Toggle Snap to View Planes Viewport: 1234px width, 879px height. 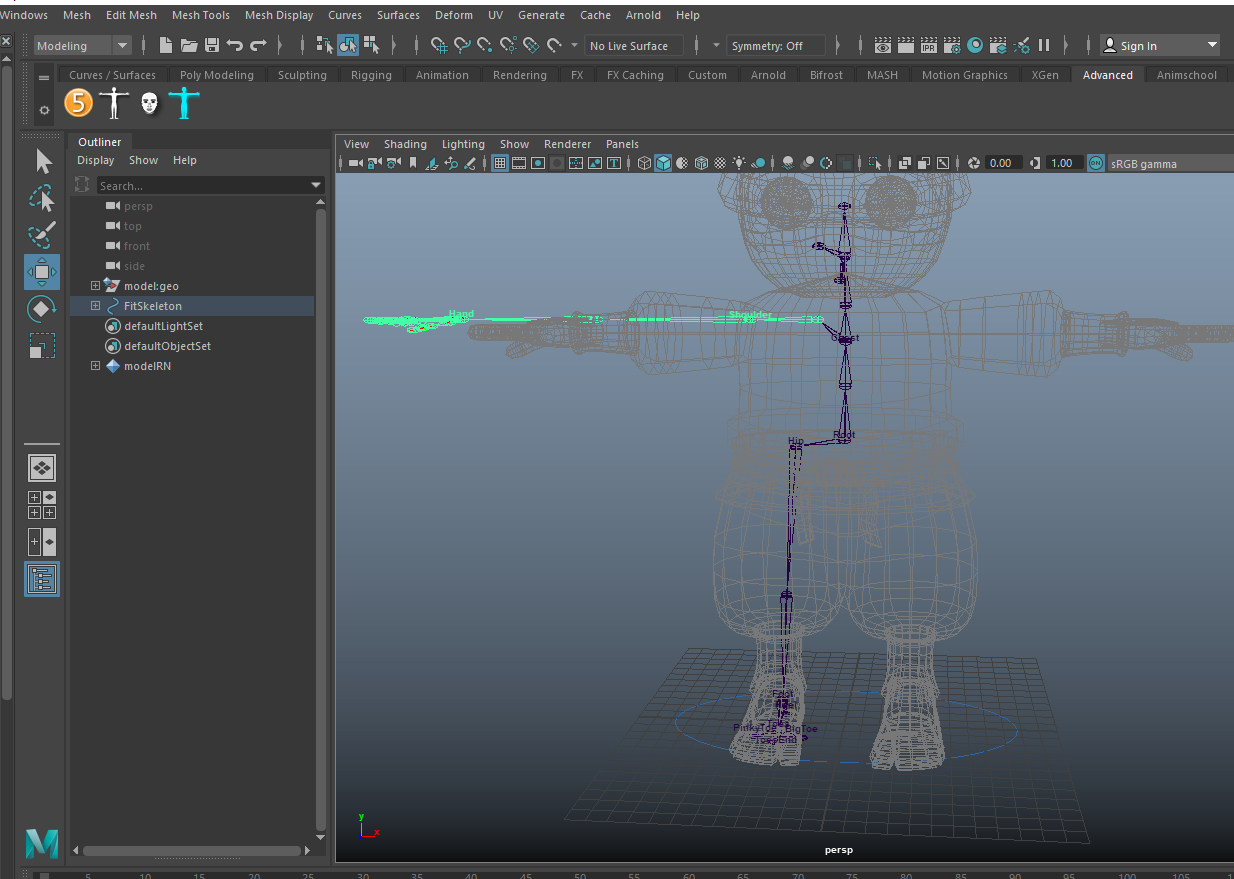531,45
